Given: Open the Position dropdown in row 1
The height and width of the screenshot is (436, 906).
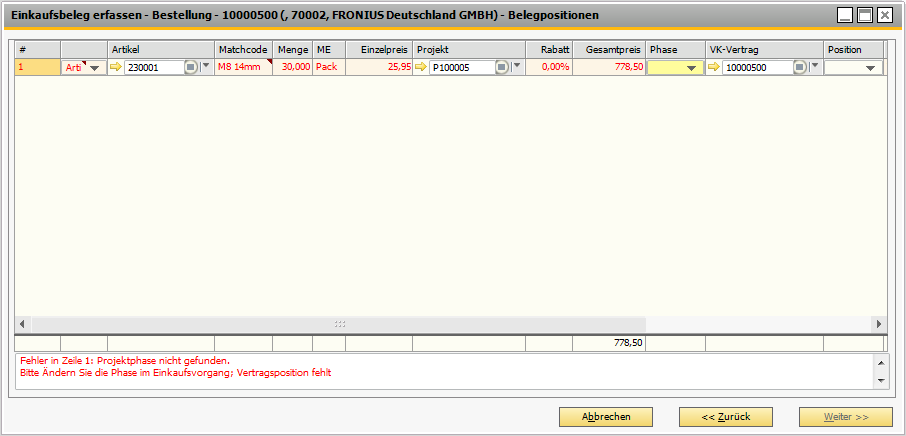Looking at the screenshot, I should pyautogui.click(x=870, y=68).
